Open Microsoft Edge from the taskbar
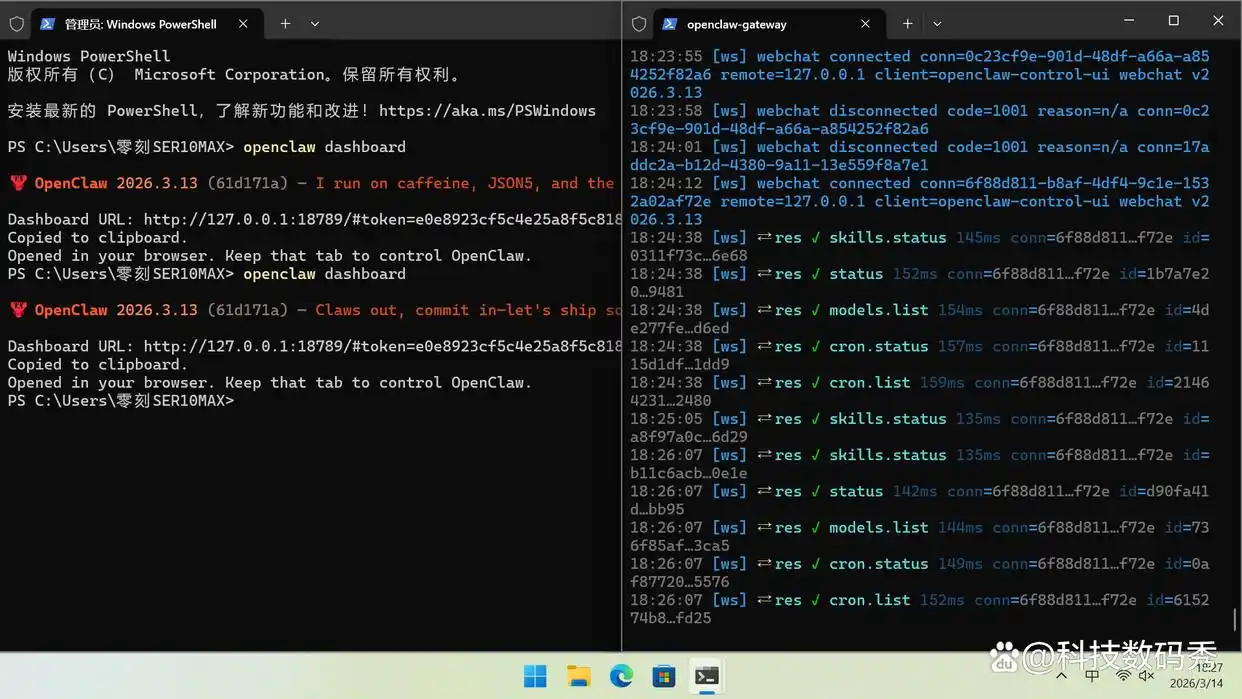Image resolution: width=1242 pixels, height=699 pixels. pos(621,676)
